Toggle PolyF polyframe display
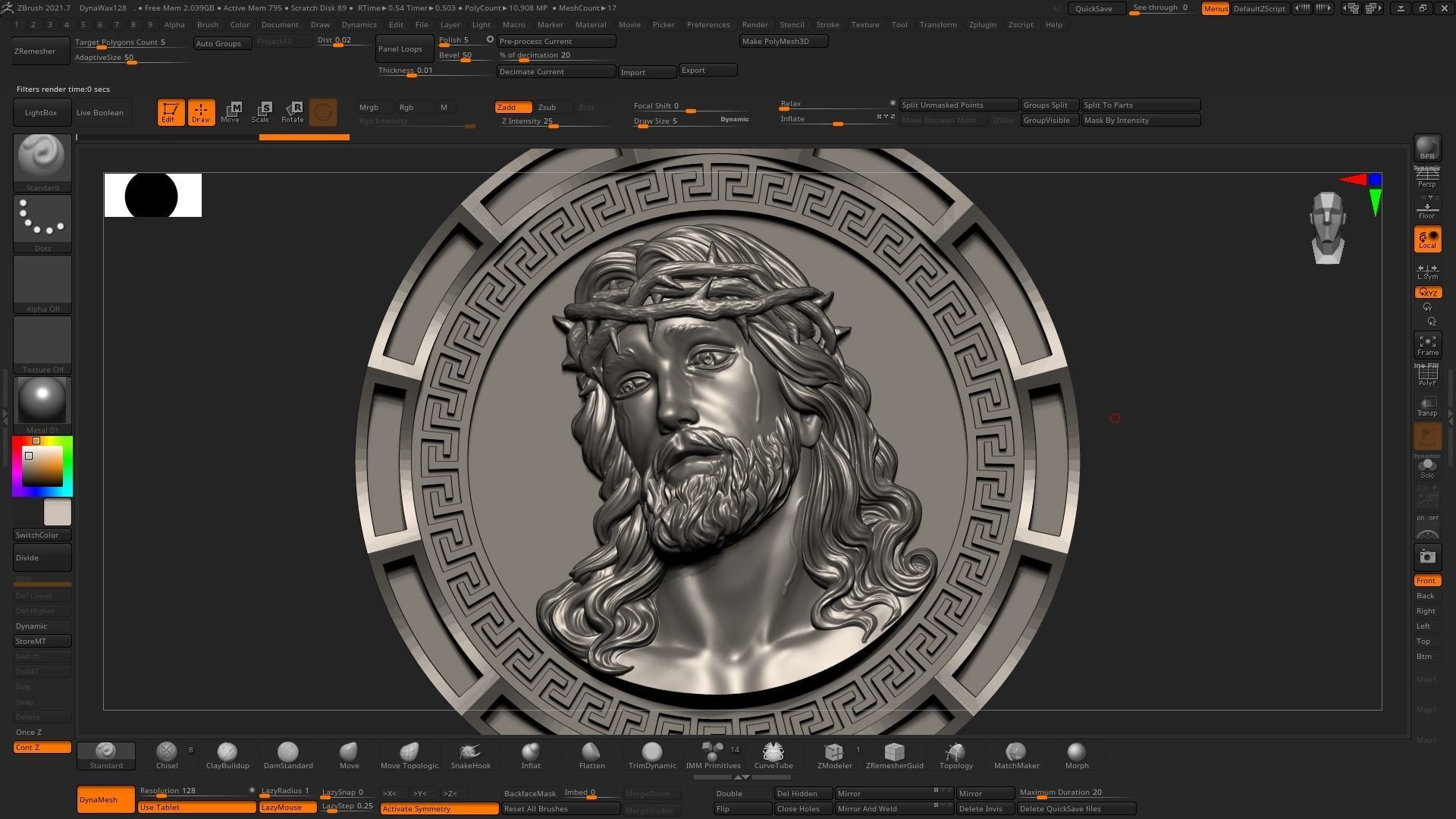Screen dimensions: 1456x819 pyautogui.click(x=1427, y=376)
